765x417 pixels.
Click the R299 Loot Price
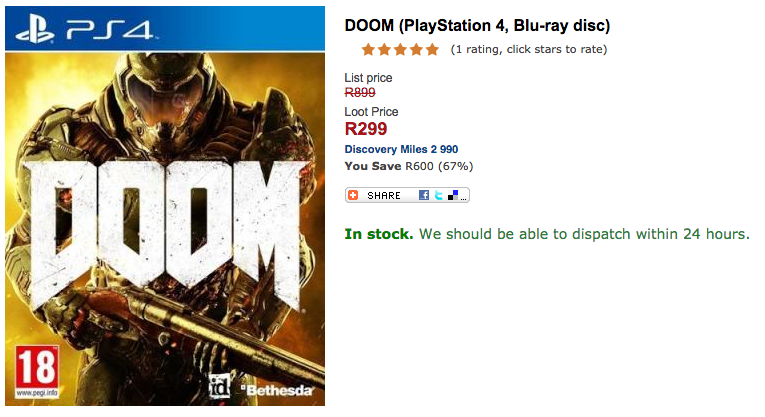point(366,128)
